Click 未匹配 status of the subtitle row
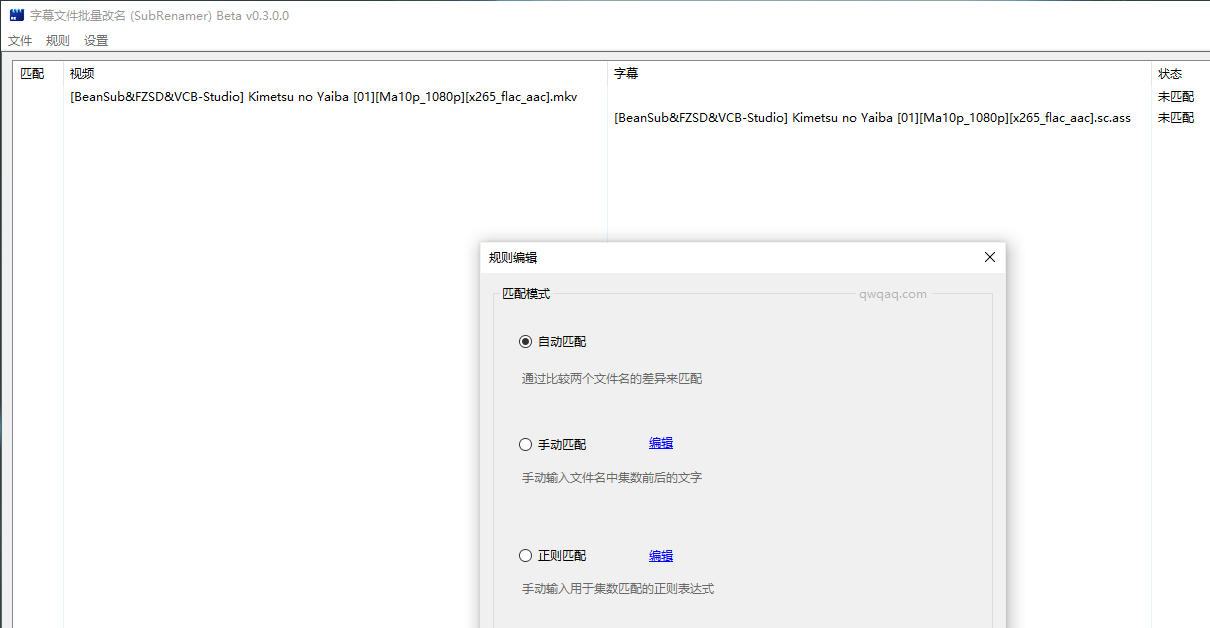 (1175, 118)
